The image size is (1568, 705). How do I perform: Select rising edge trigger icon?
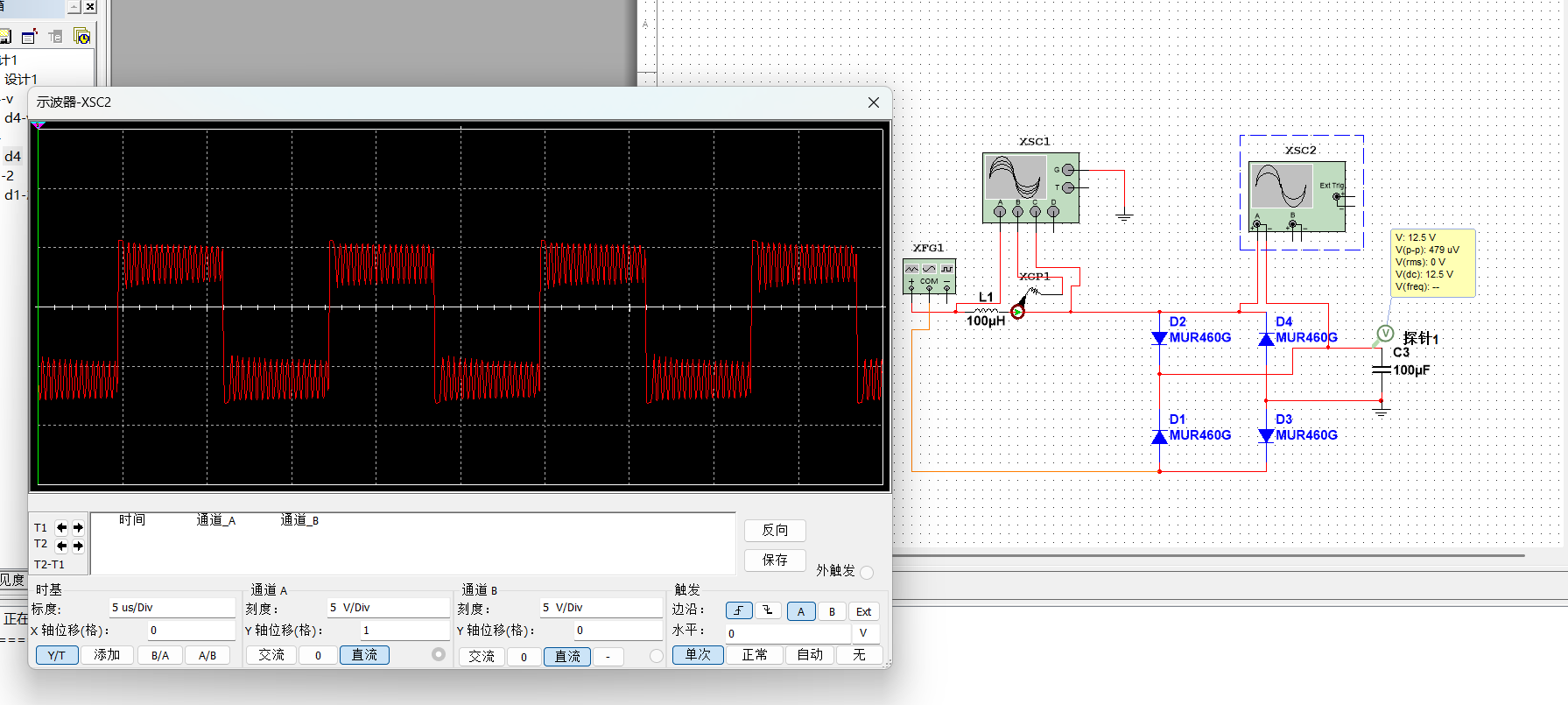point(739,611)
